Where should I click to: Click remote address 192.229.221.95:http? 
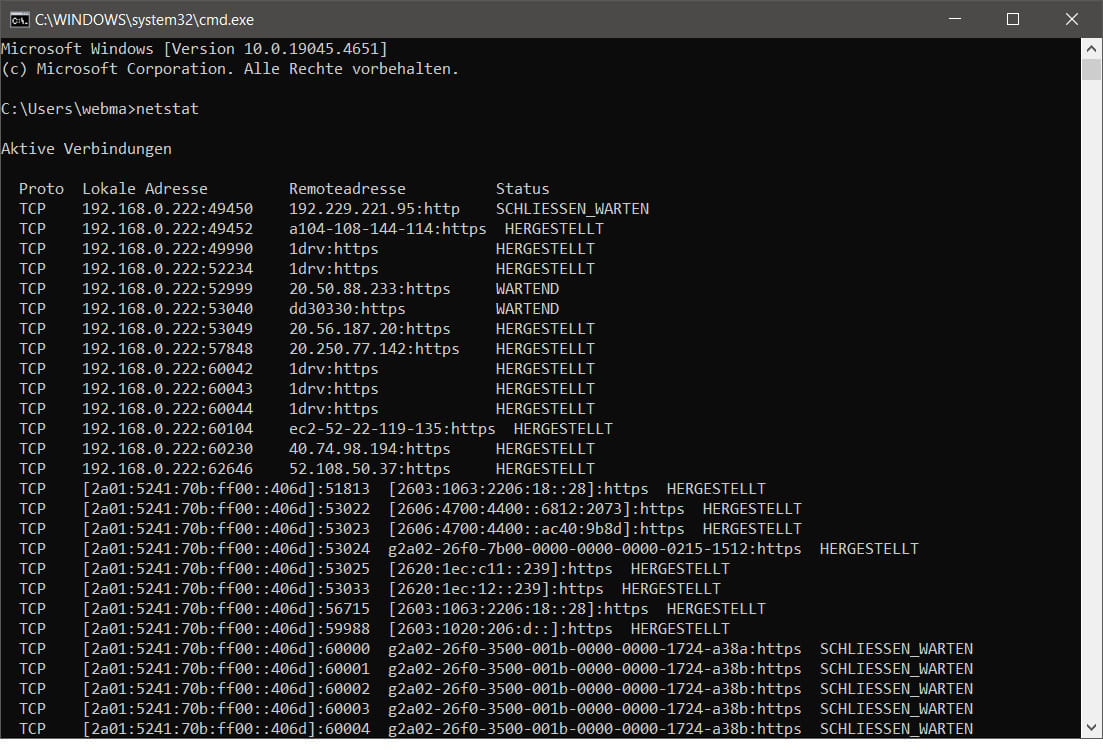374,209
